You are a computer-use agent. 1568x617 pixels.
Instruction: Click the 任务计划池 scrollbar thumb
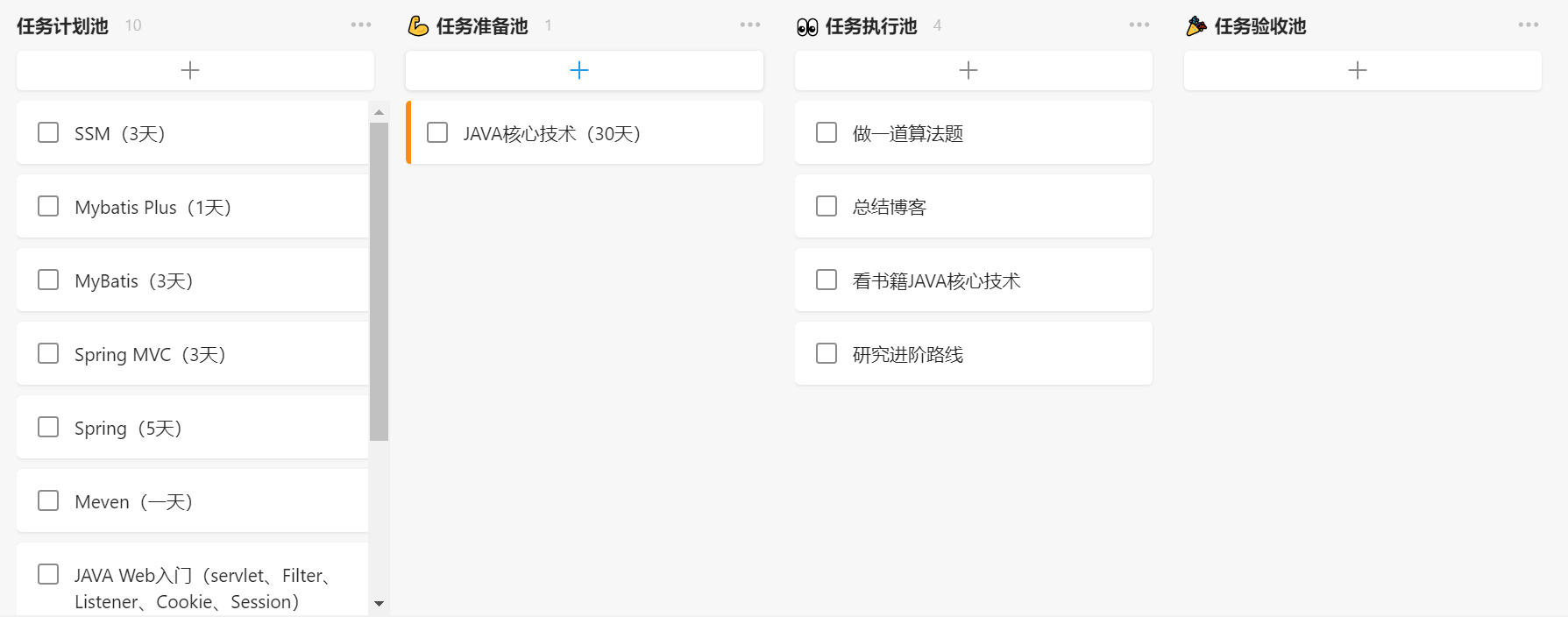[379, 281]
